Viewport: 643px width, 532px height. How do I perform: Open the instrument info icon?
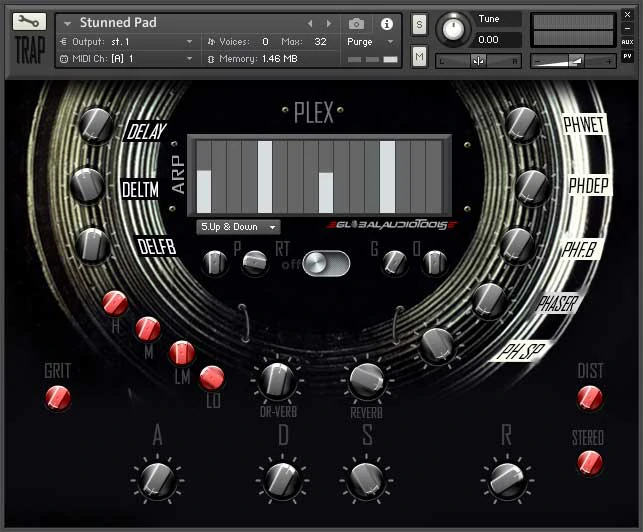pos(386,24)
